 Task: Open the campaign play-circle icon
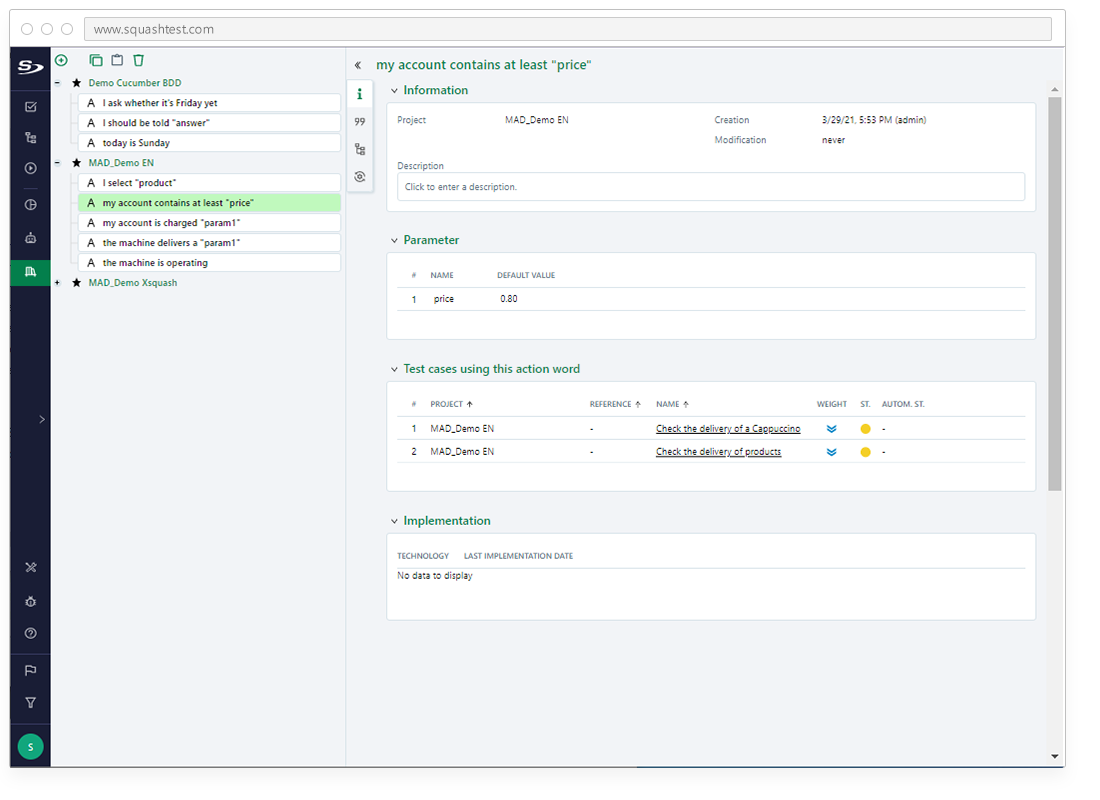(x=31, y=168)
